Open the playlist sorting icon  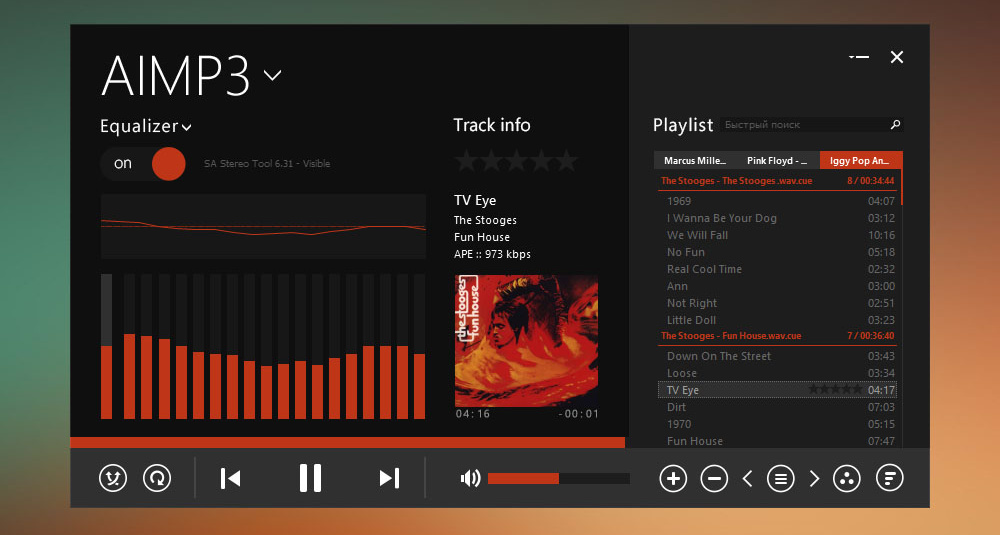[889, 478]
